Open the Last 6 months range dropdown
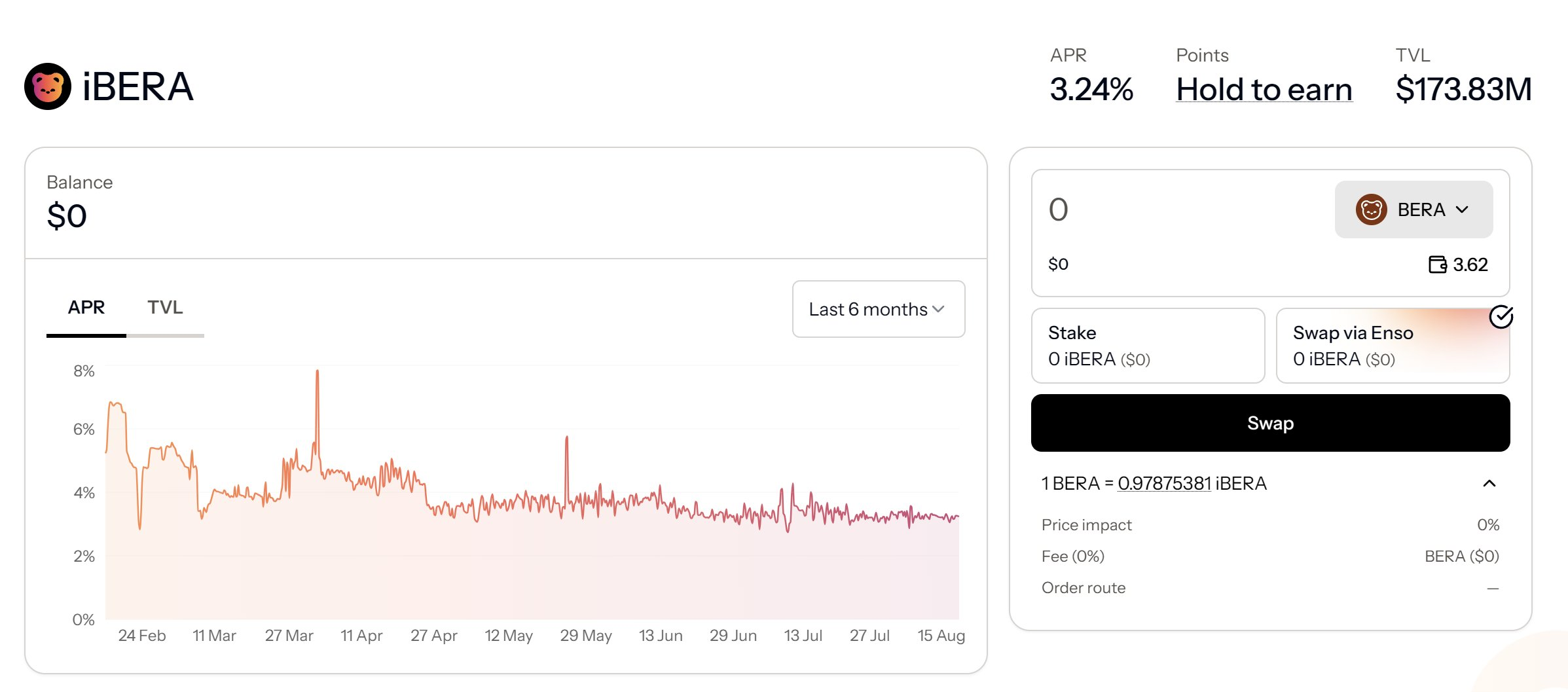Screen dimensions: 1568x692 coord(878,309)
